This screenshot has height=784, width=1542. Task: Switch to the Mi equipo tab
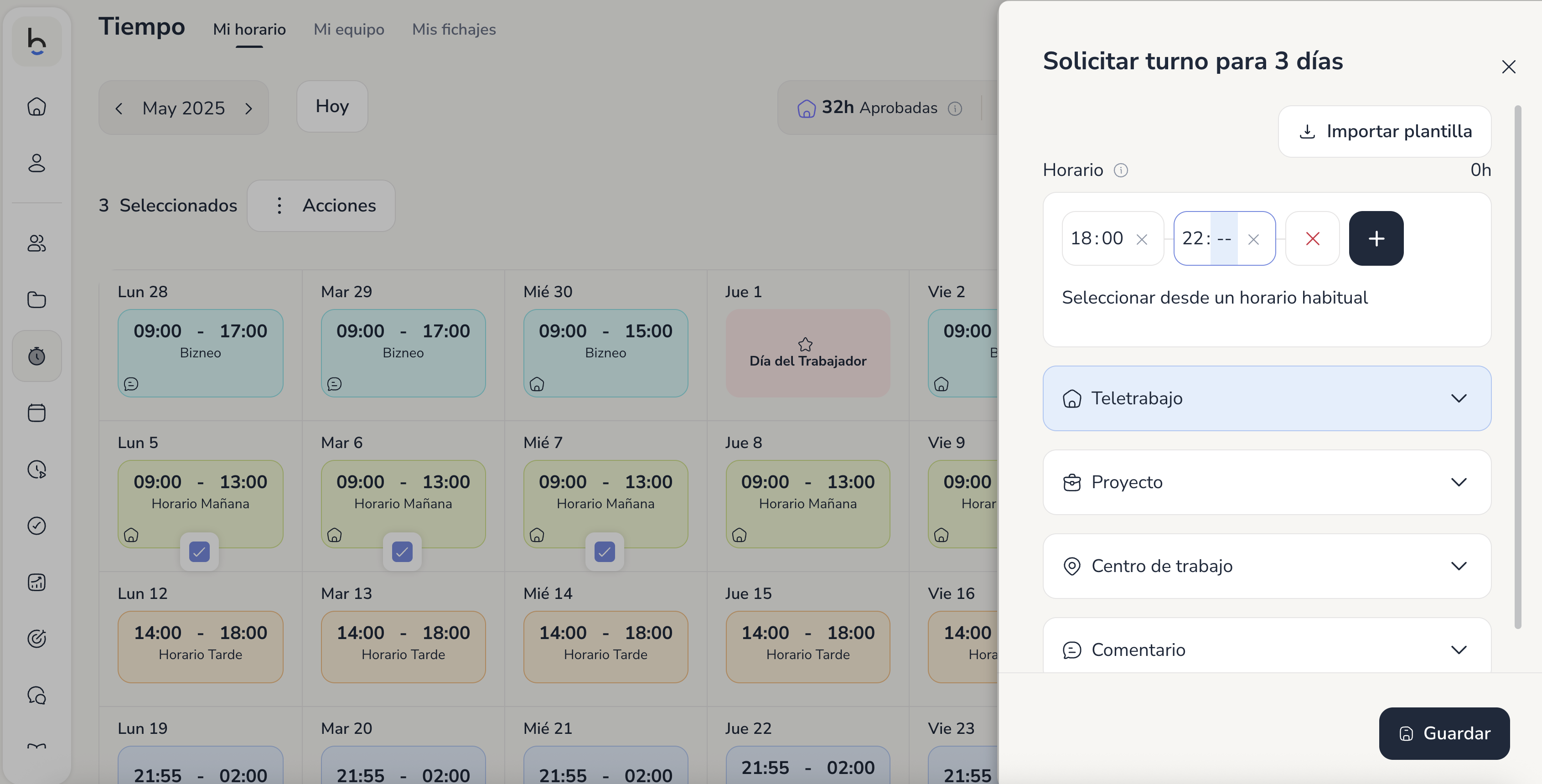tap(349, 29)
